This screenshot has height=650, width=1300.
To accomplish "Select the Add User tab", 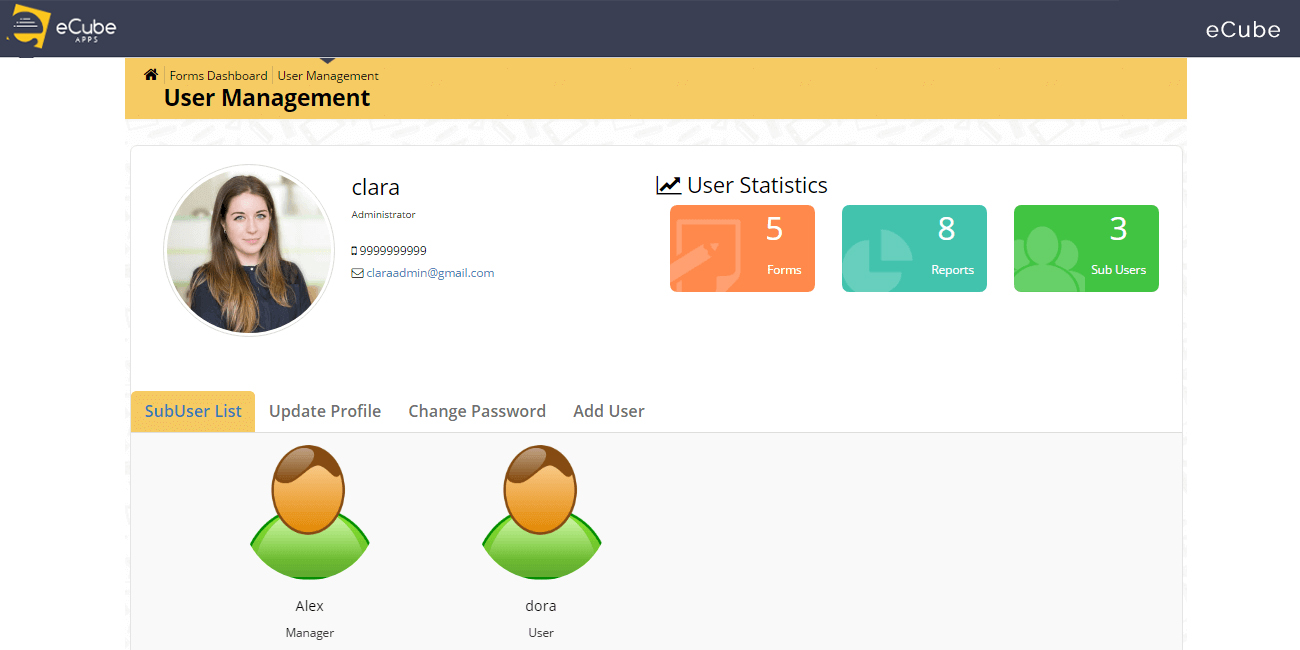I will pyautogui.click(x=609, y=411).
